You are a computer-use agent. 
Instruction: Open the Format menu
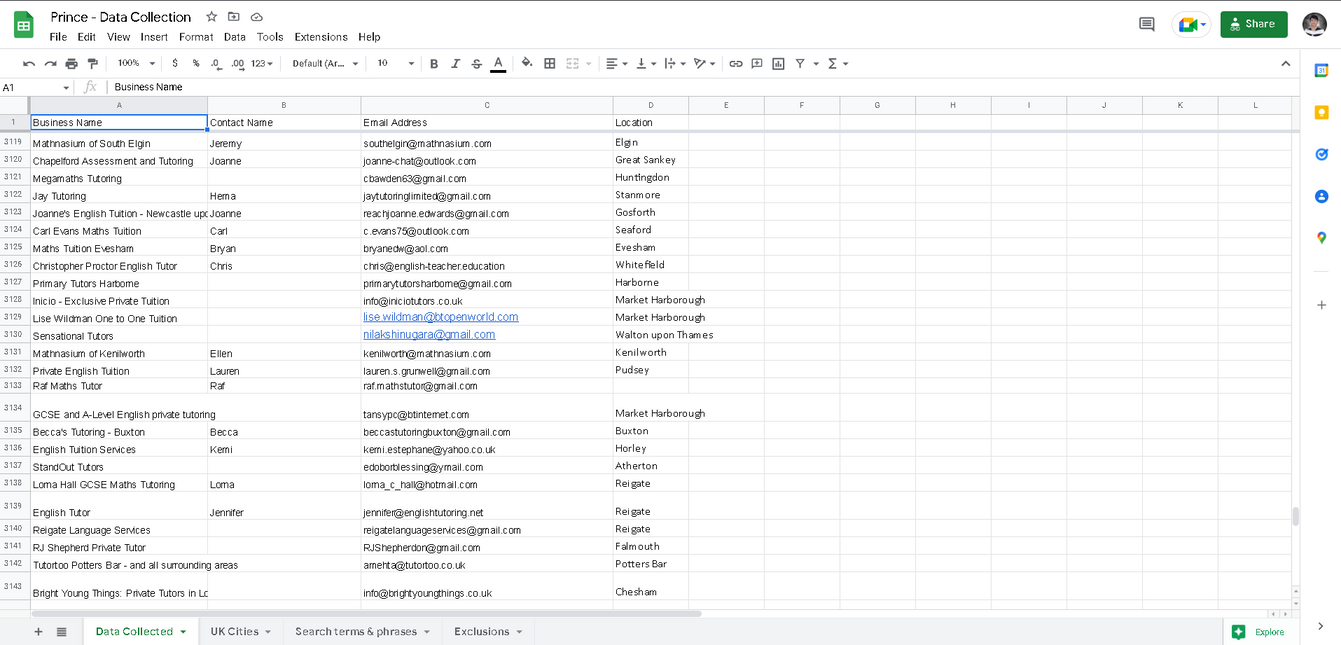pos(196,37)
